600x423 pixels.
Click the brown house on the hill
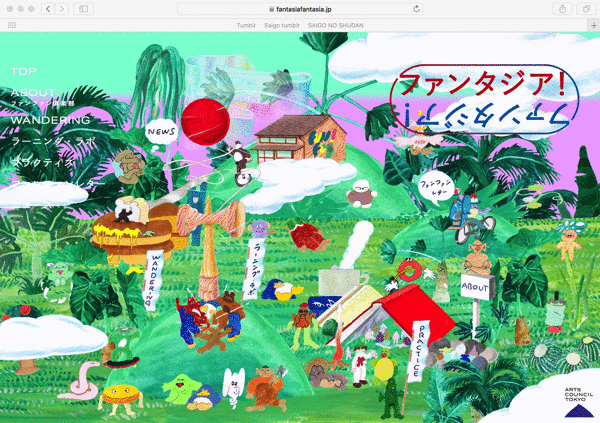300,139
